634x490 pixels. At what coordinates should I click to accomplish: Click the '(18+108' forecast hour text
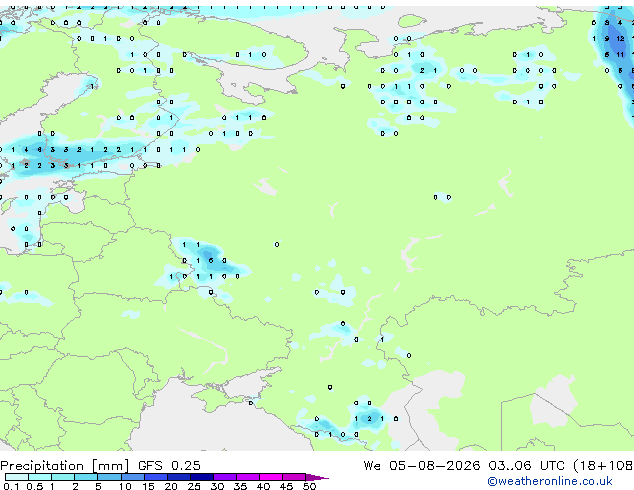pos(603,466)
